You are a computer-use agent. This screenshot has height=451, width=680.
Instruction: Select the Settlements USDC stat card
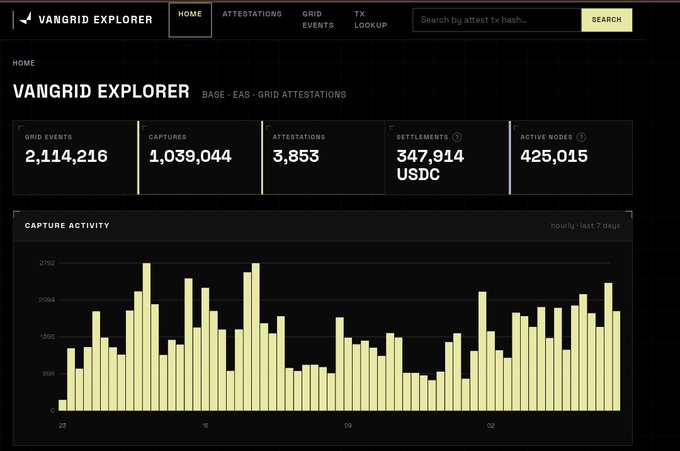pyautogui.click(x=447, y=157)
